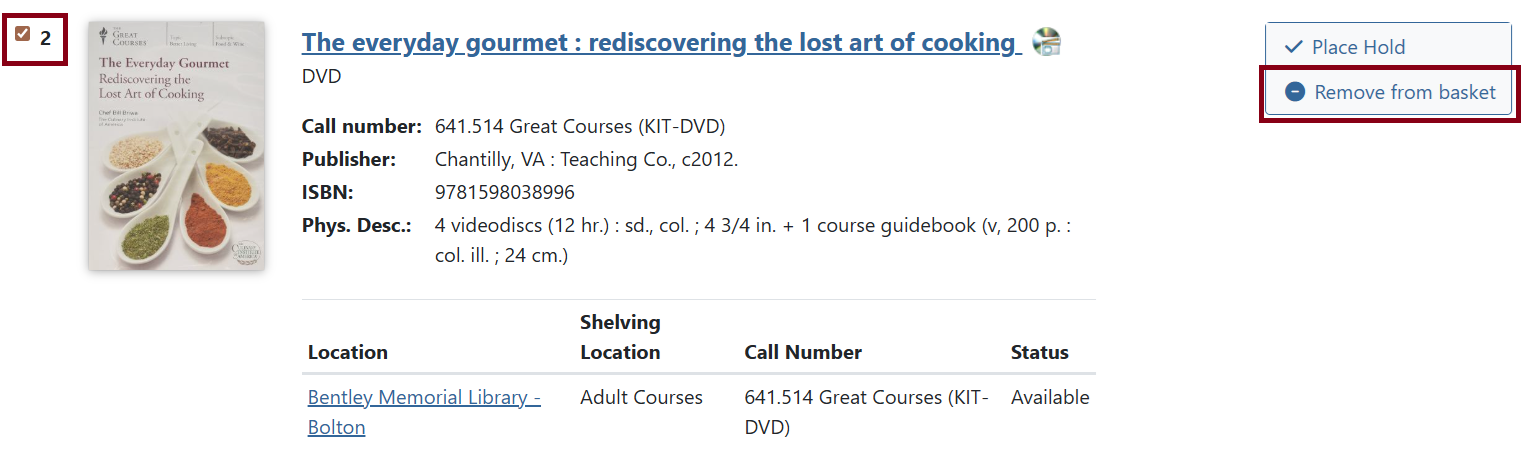Click the minus icon in Remove from basket
Image resolution: width=1538 pixels, height=463 pixels.
1295,92
